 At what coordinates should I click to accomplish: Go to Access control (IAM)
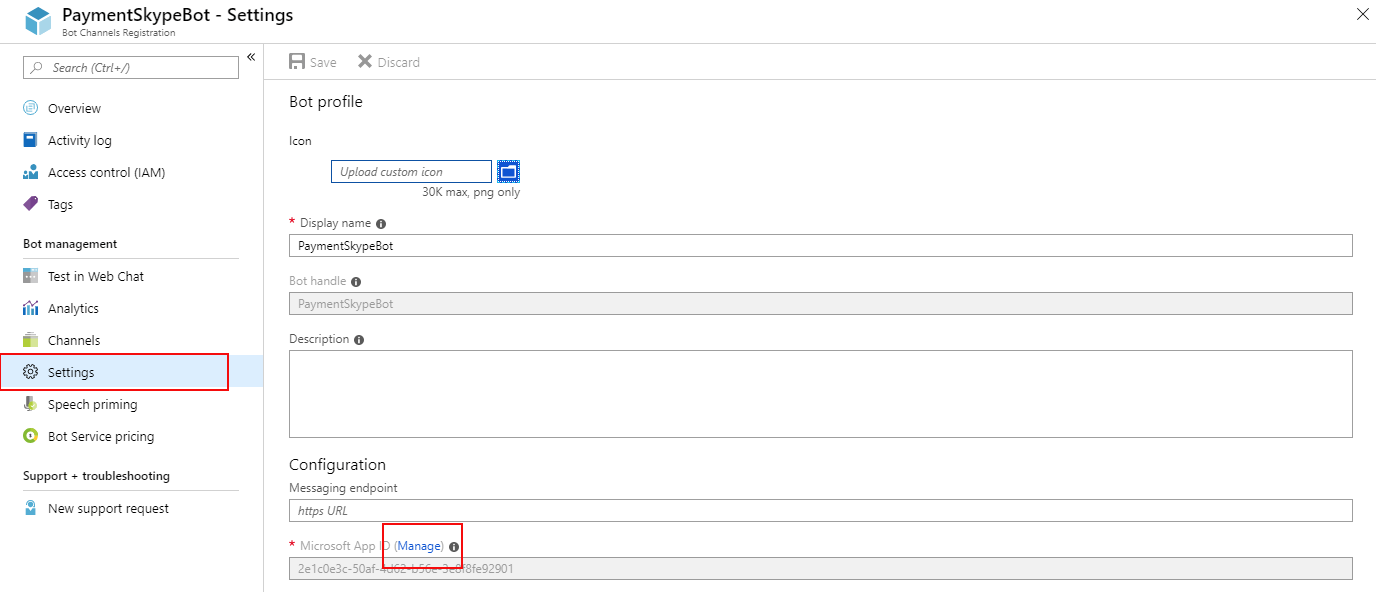point(107,172)
